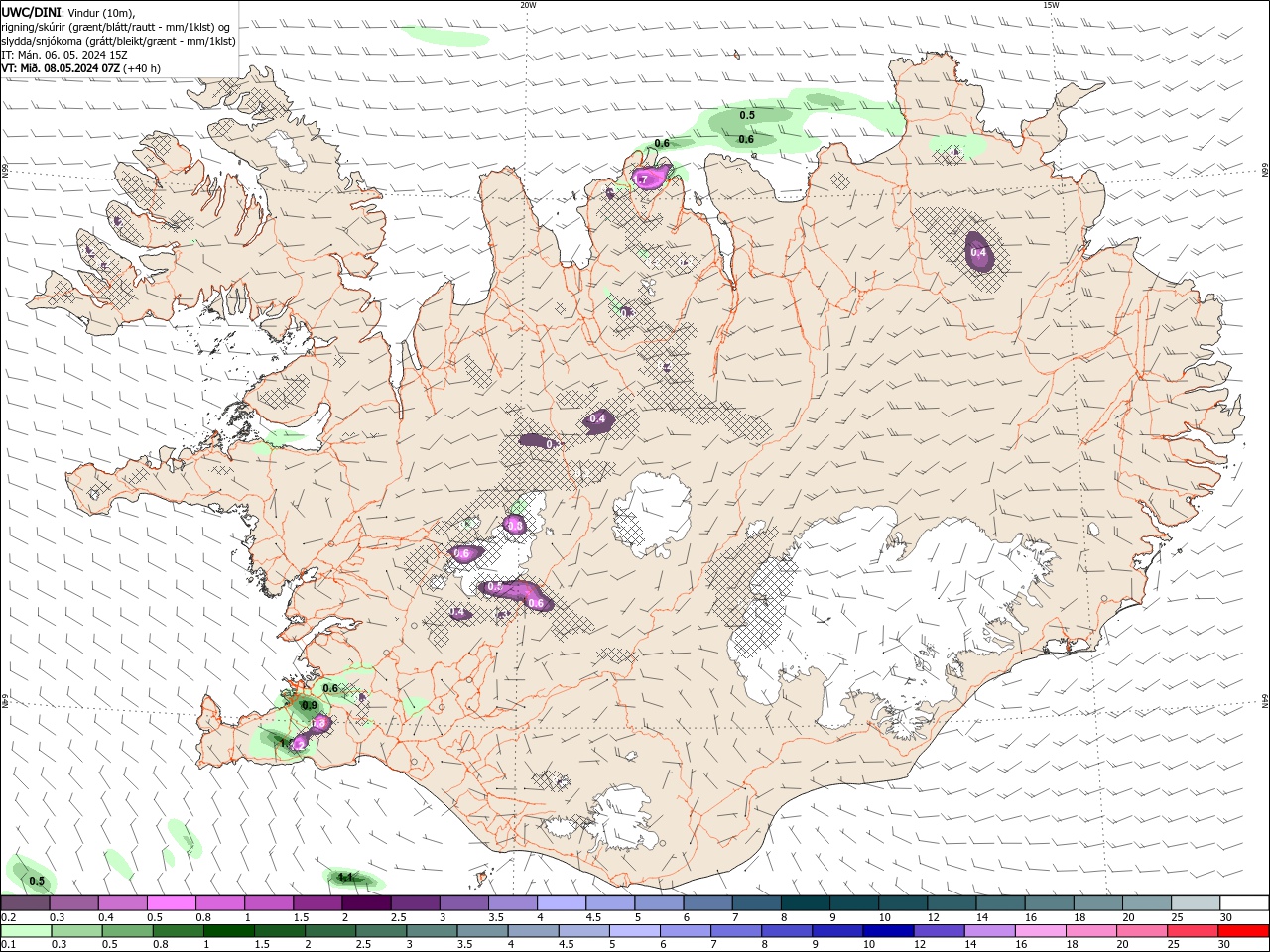Select upper legend lavender swatch 4 to 4.5
This screenshot has width=1270, height=952.
(562, 903)
